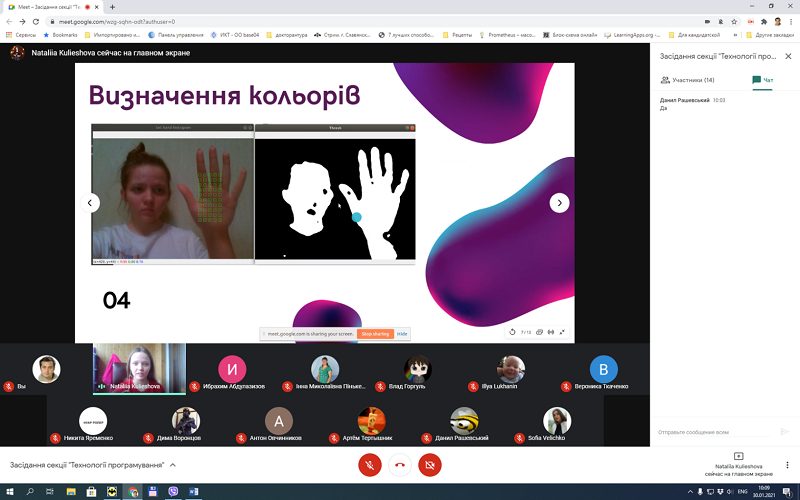The width and height of the screenshot is (800, 500).
Task: Expand meeting details chevron beside the section title
Action: pyautogui.click(x=173, y=465)
